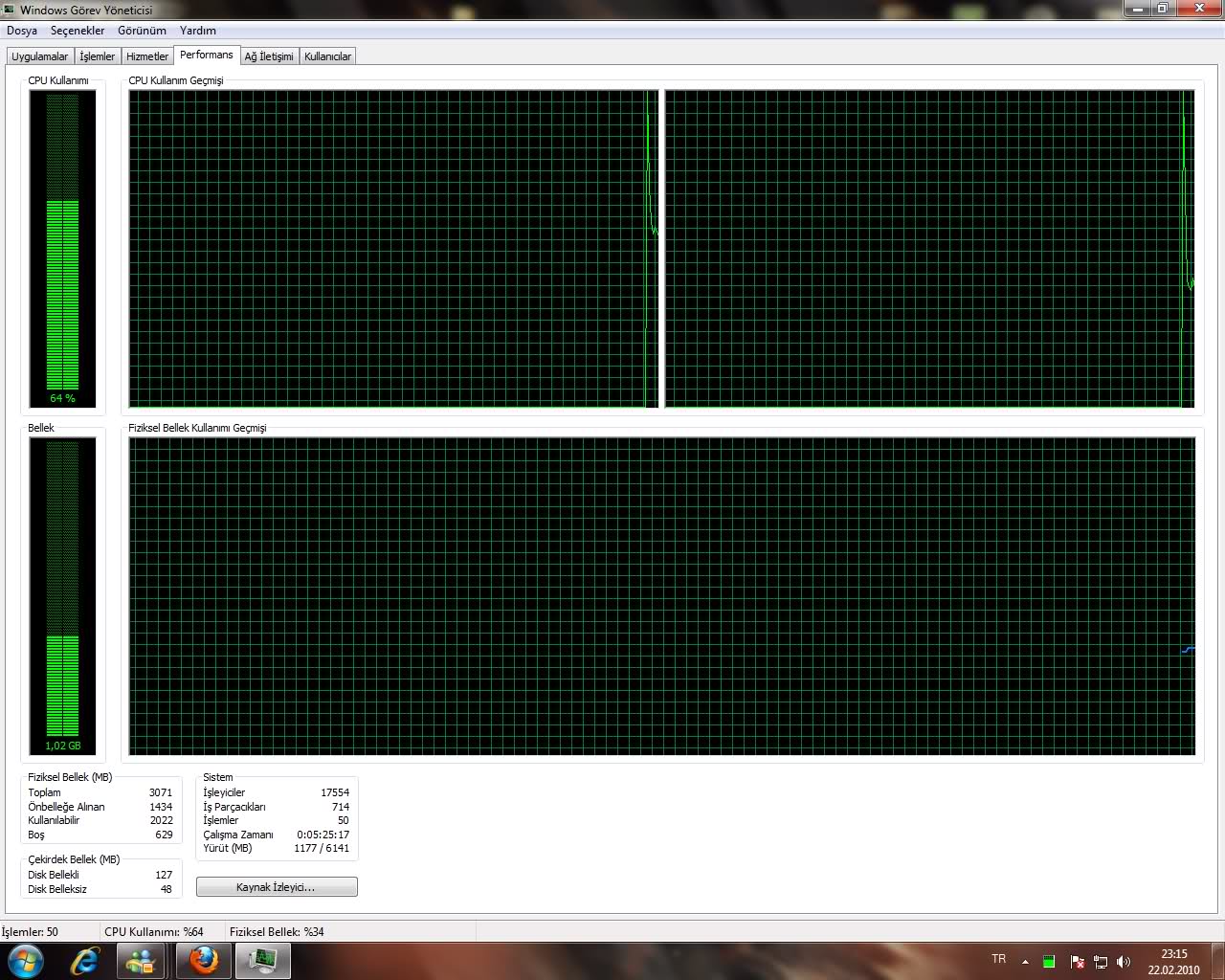The height and width of the screenshot is (980, 1225).
Task: Click the Task Manager title bar icon
Action: pyautogui.click(x=10, y=10)
